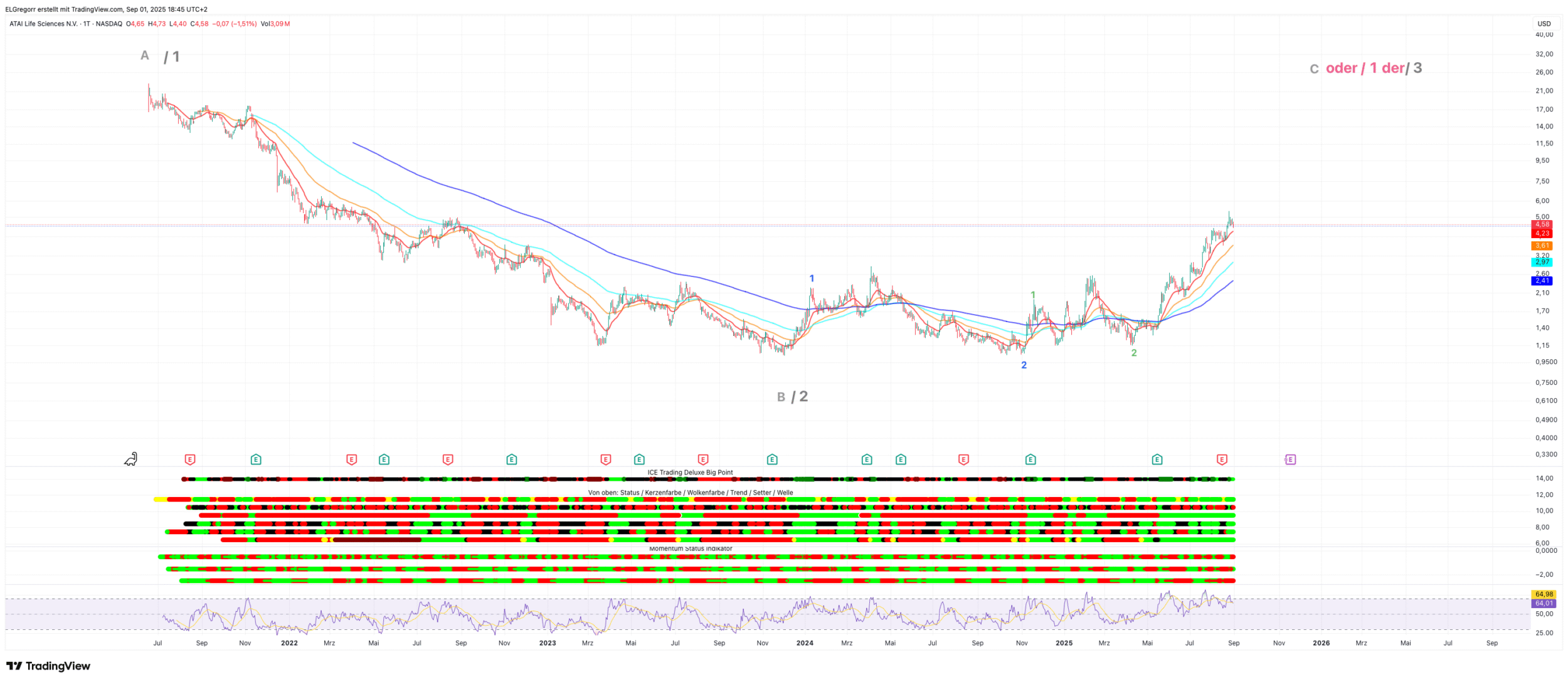Open the green earnings marker near Nov 2021
Image resolution: width=1568 pixels, height=682 pixels.
pos(256,459)
